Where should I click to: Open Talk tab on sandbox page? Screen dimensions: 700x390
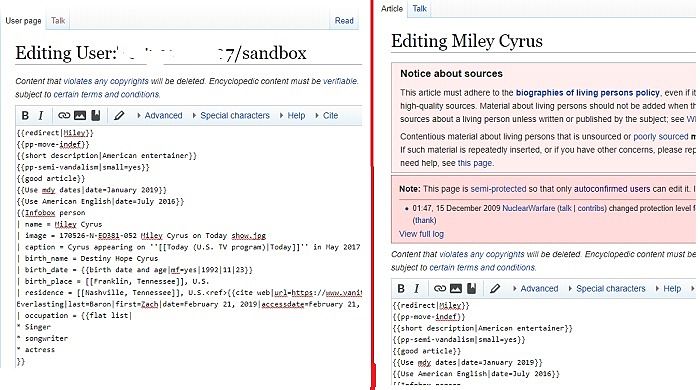pyautogui.click(x=58, y=21)
